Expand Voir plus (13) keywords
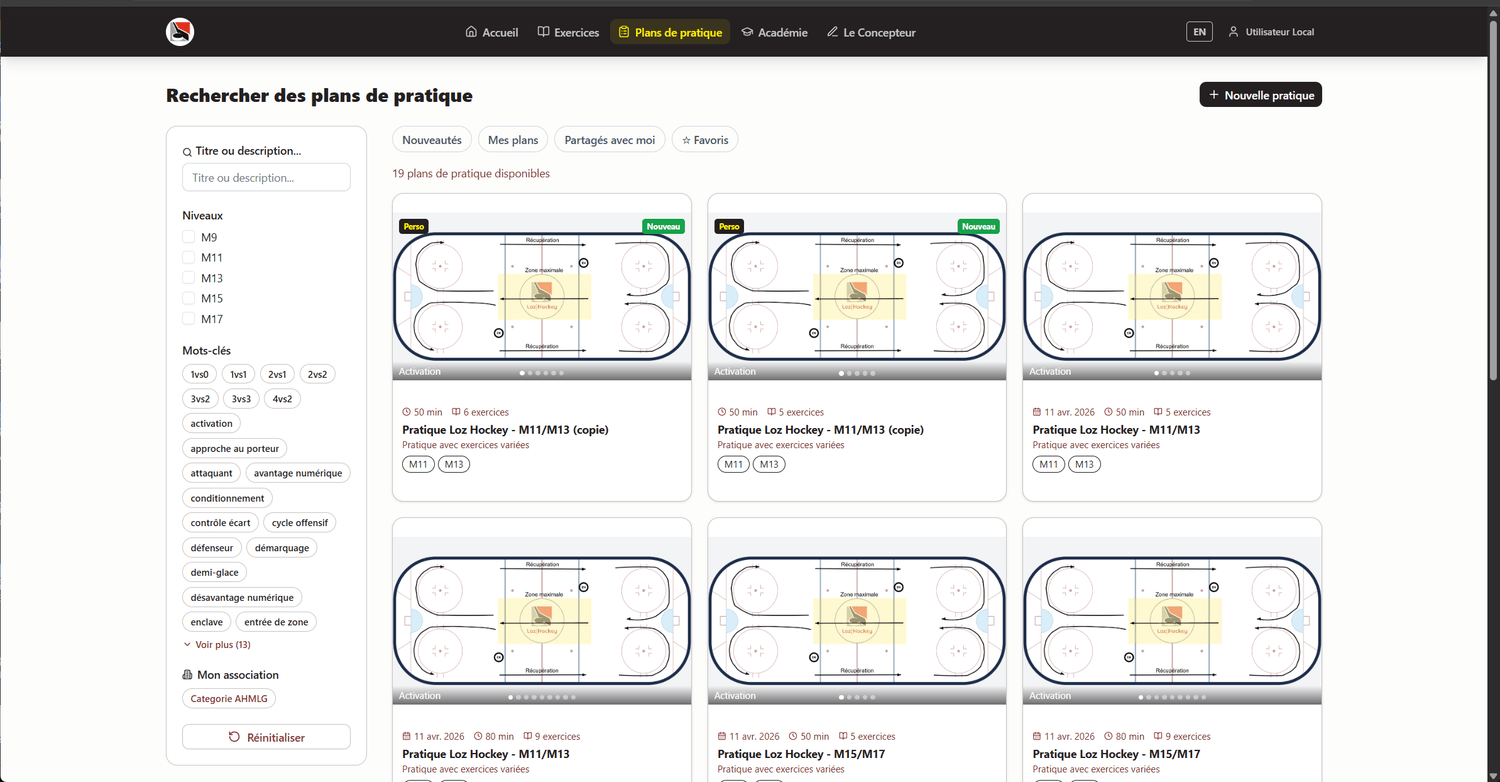 click(217, 645)
